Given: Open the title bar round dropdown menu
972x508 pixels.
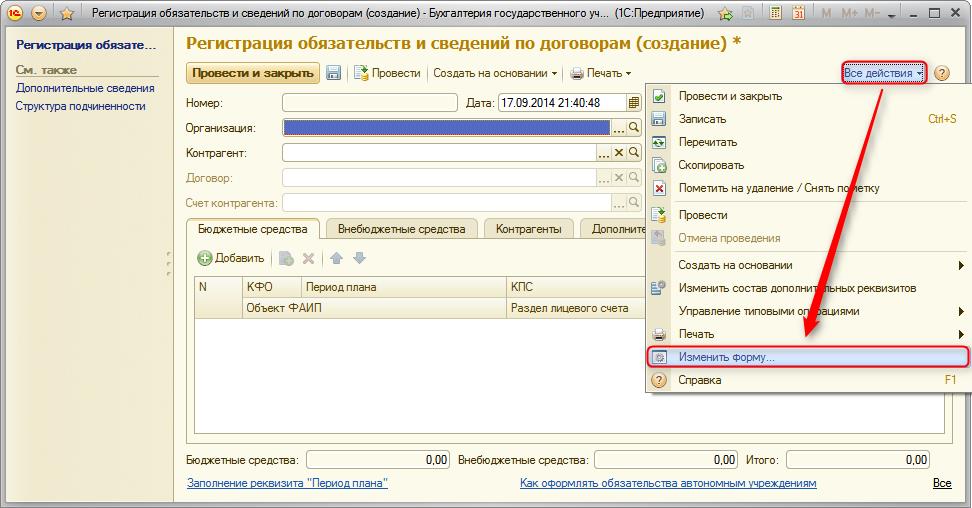Looking at the screenshot, I should 38,12.
